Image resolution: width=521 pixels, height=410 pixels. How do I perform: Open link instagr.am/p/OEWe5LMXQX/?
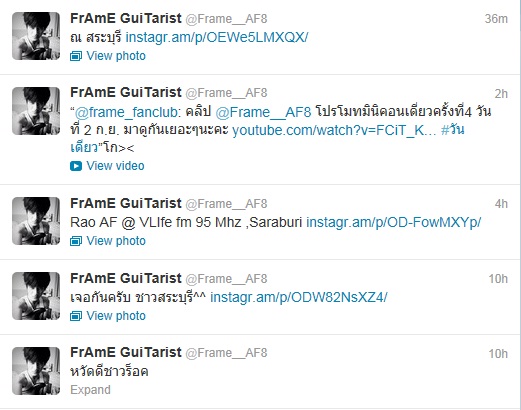(x=217, y=37)
